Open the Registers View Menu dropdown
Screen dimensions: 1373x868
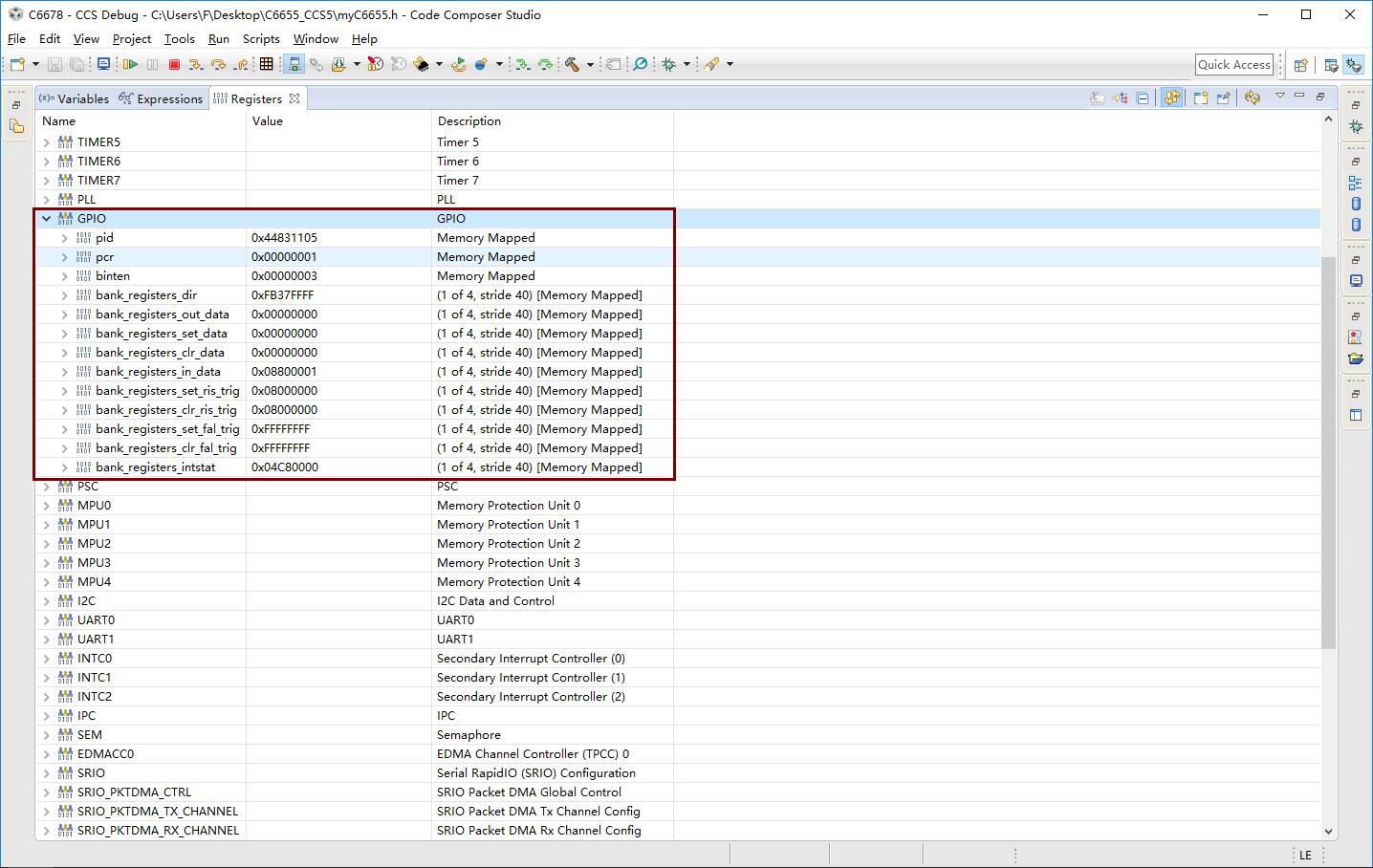(1279, 96)
